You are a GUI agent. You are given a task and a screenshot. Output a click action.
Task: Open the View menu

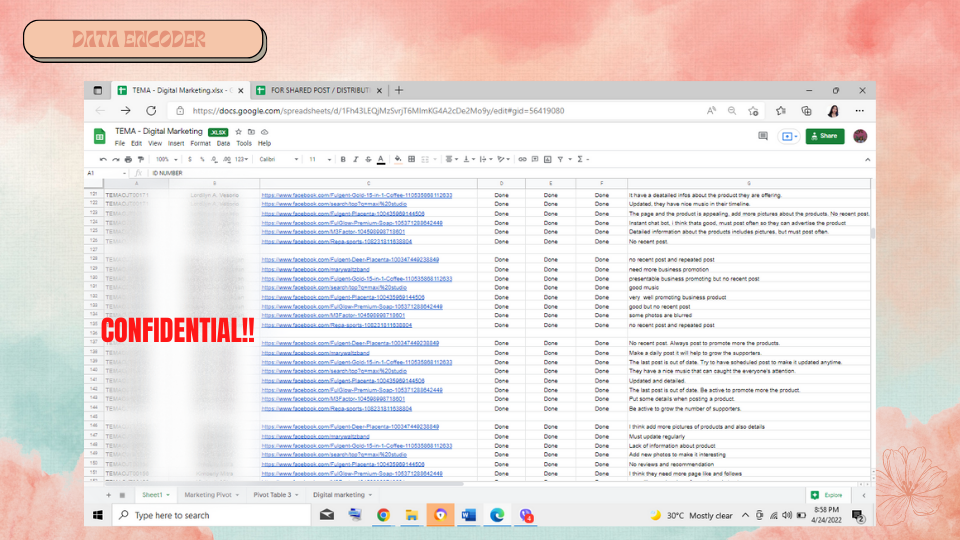[155, 143]
